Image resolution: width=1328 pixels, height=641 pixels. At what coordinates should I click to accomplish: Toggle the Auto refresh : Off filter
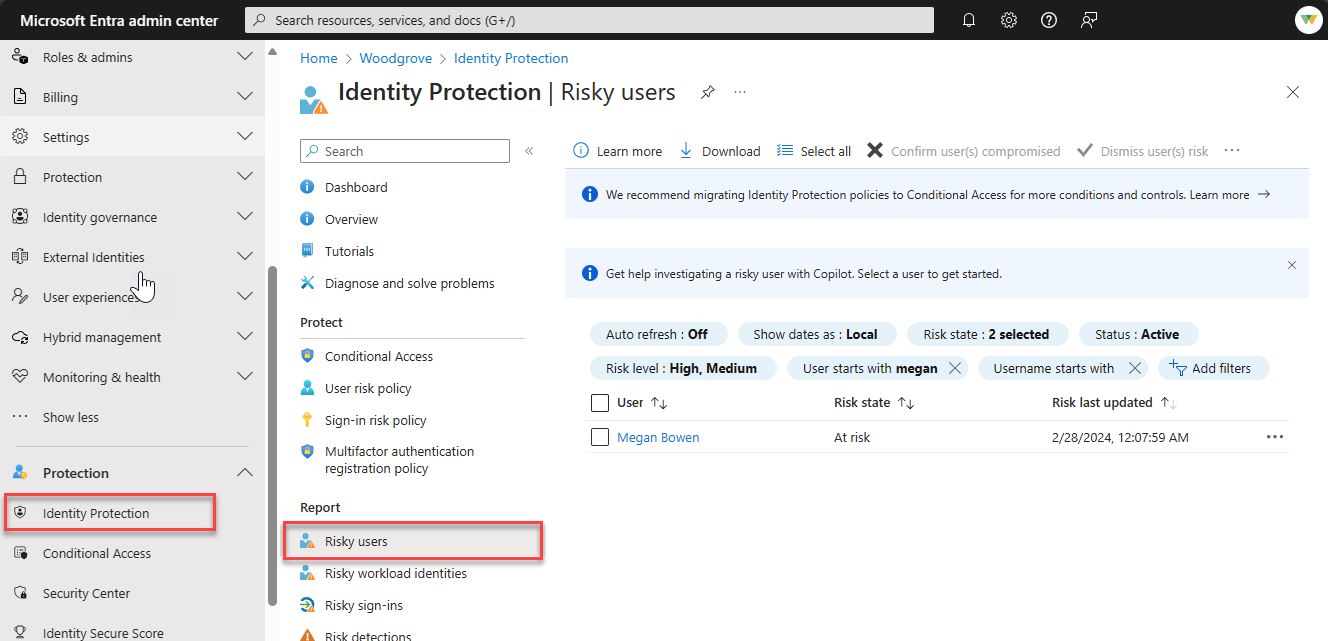(657, 334)
